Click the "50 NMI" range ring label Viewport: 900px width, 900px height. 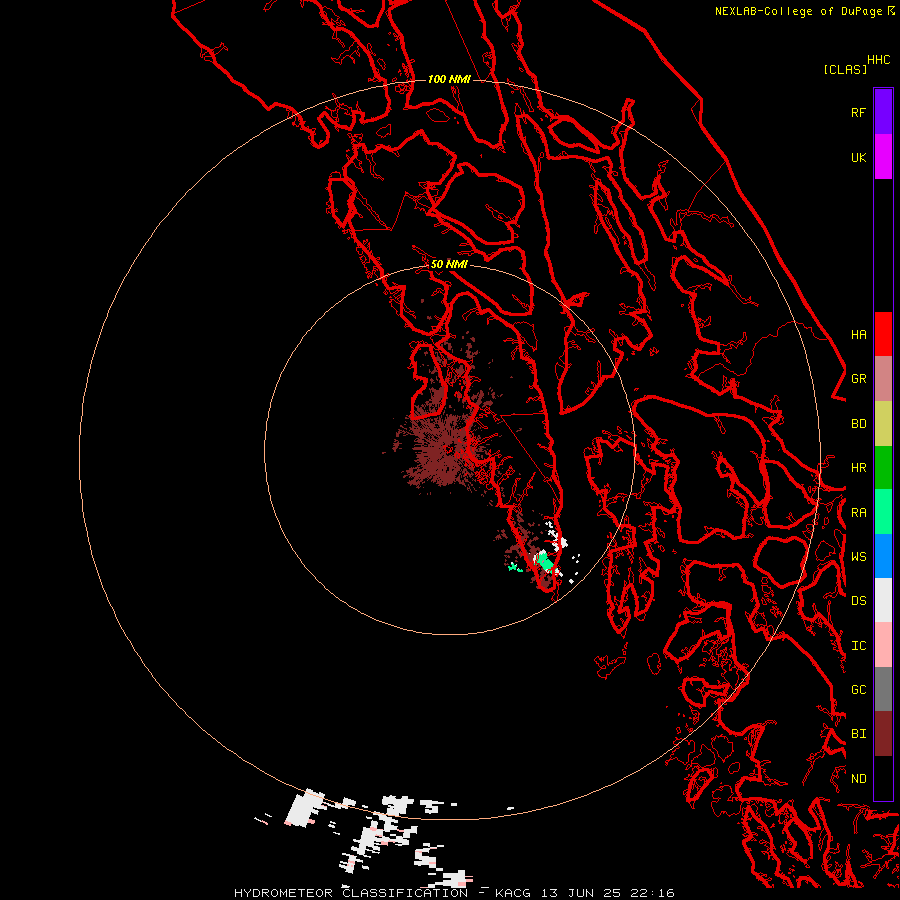449,264
